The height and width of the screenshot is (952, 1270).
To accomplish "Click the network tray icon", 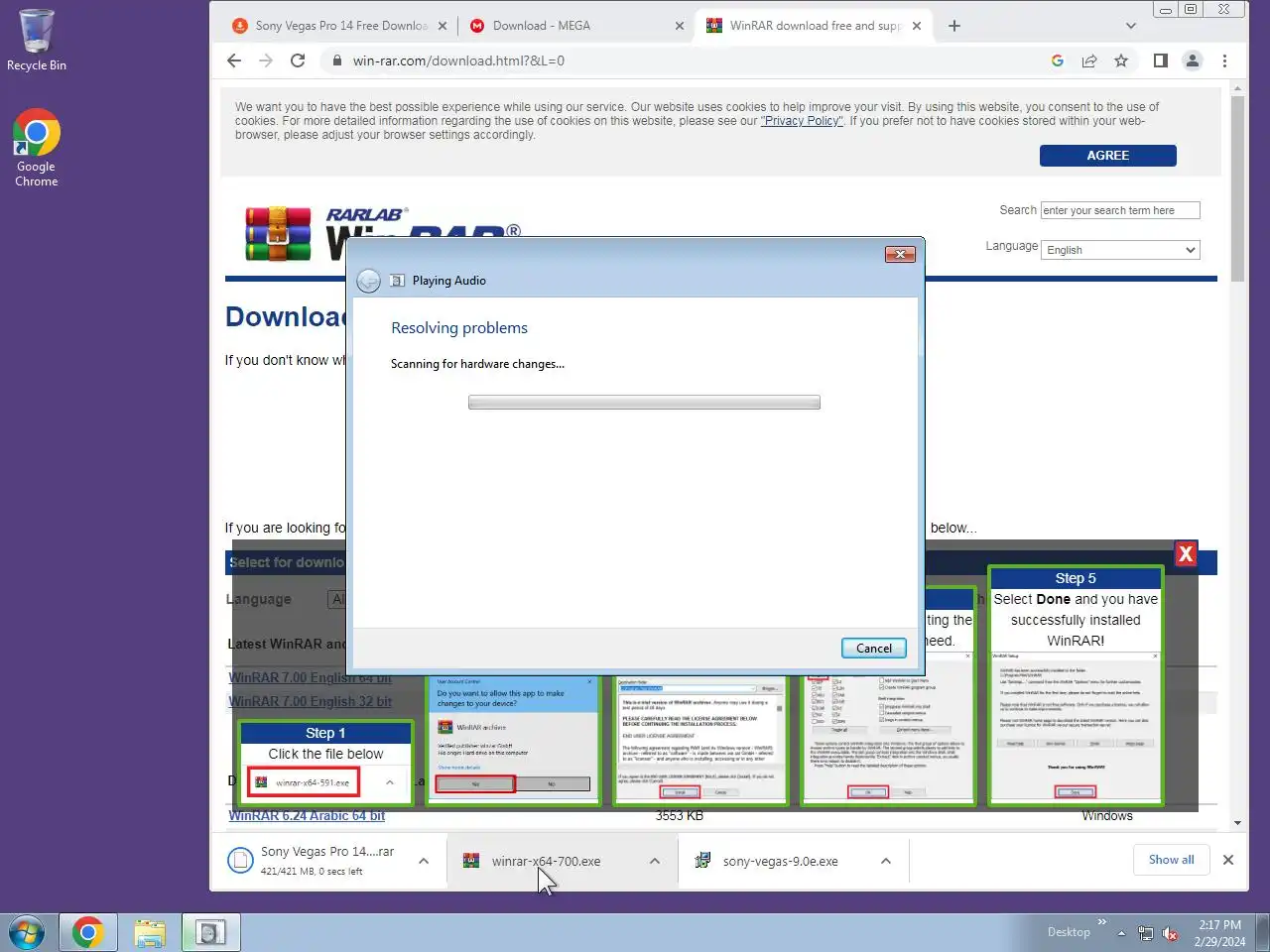I will pyautogui.click(x=1146, y=933).
